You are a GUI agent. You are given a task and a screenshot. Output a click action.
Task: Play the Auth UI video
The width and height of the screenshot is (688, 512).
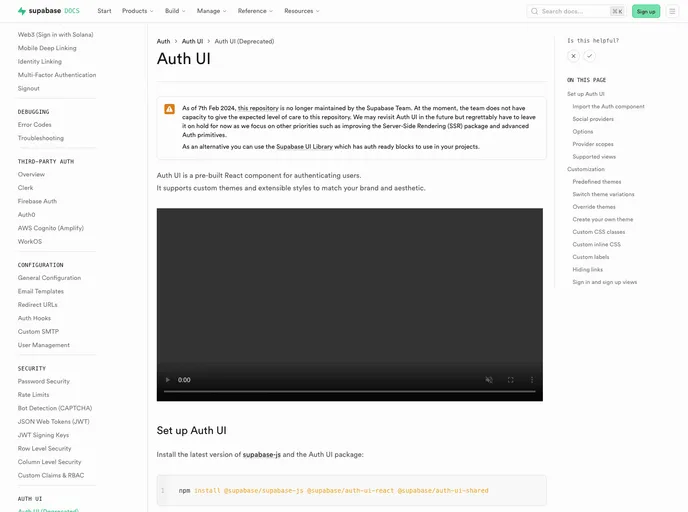pyautogui.click(x=168, y=380)
